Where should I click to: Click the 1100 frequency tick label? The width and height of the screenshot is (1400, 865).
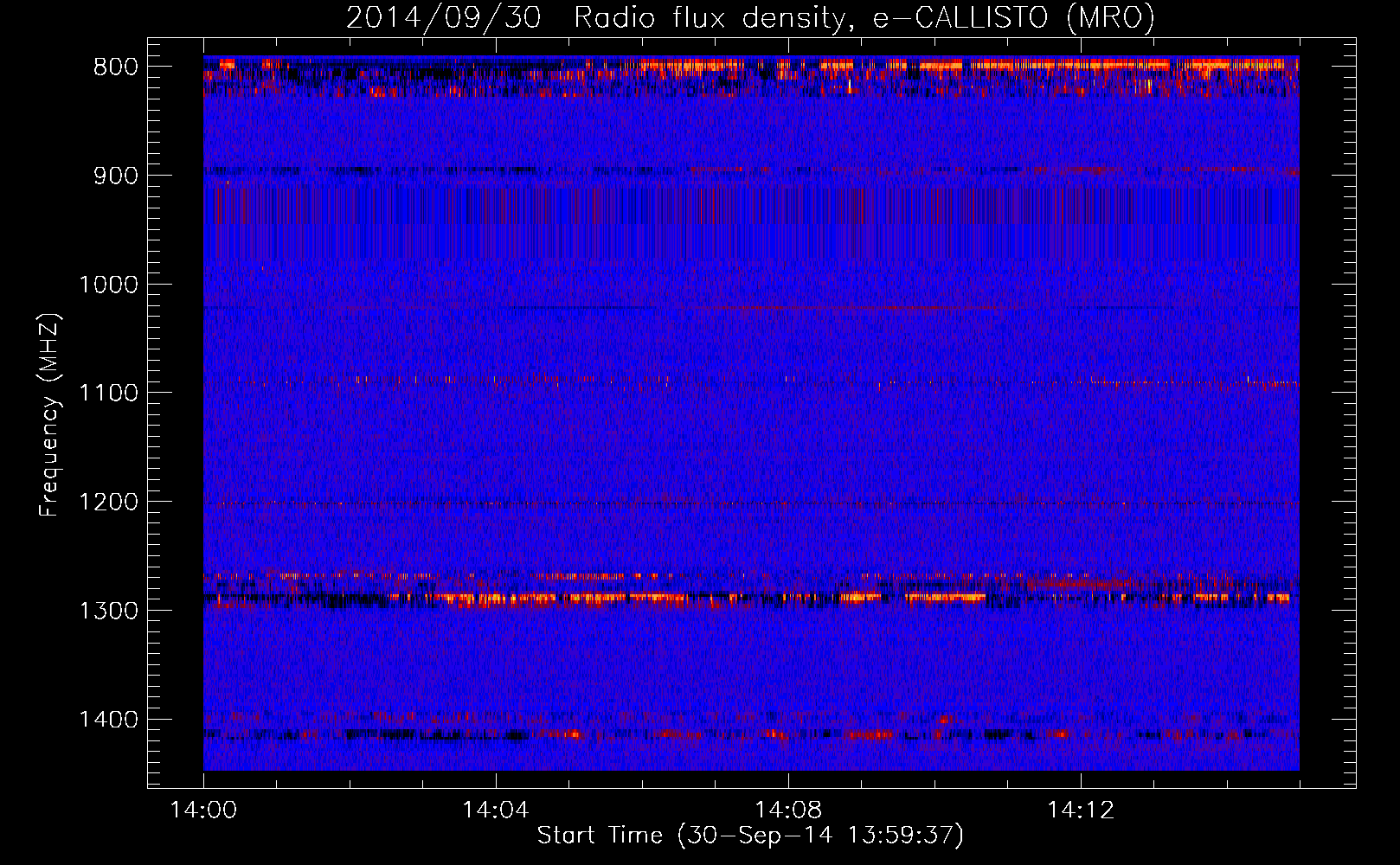tap(108, 393)
